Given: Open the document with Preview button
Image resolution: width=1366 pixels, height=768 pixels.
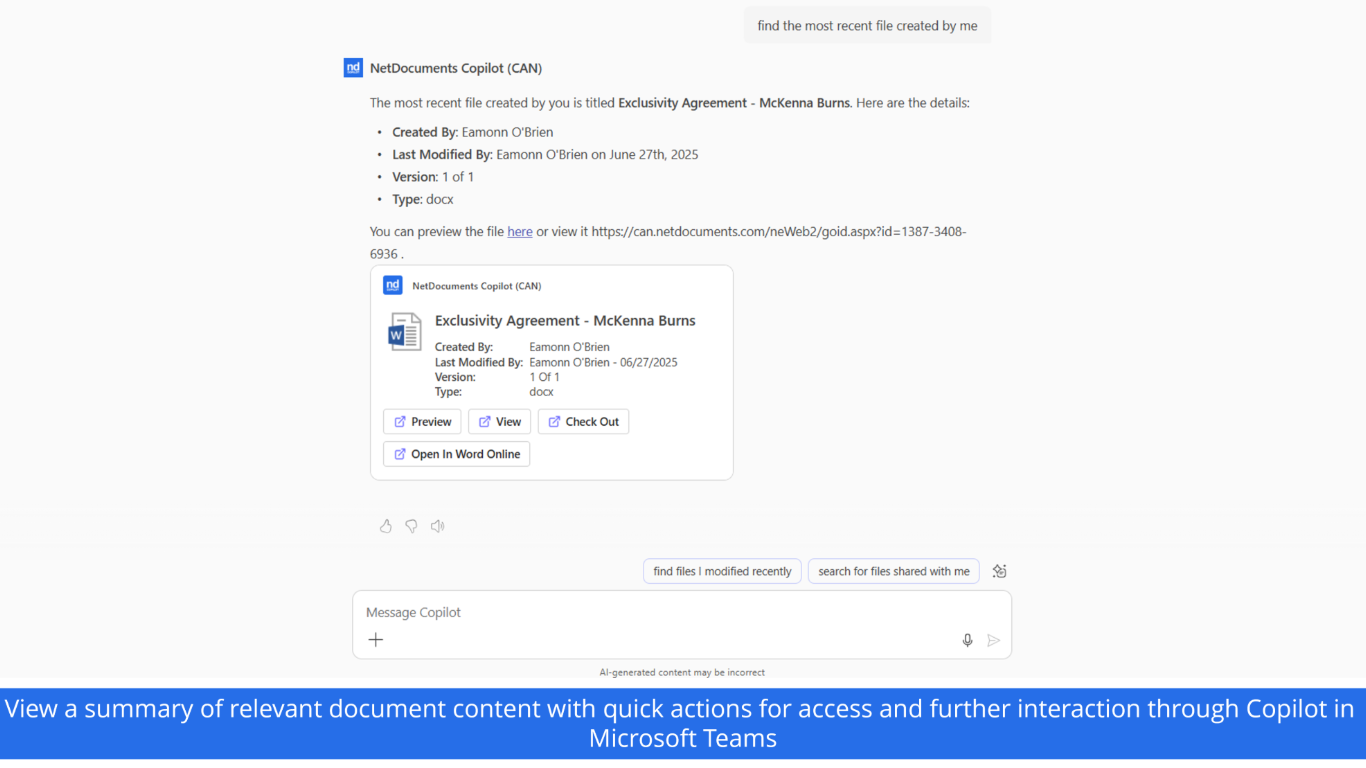Looking at the screenshot, I should pyautogui.click(x=422, y=422).
